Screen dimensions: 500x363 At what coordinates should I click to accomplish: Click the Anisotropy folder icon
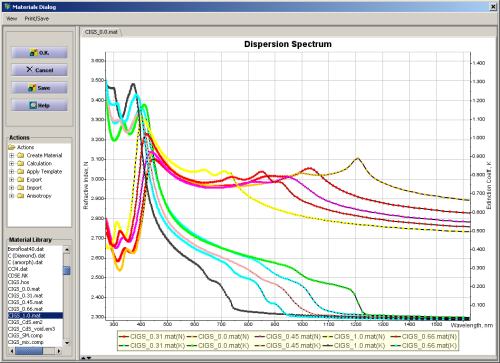coord(21,196)
